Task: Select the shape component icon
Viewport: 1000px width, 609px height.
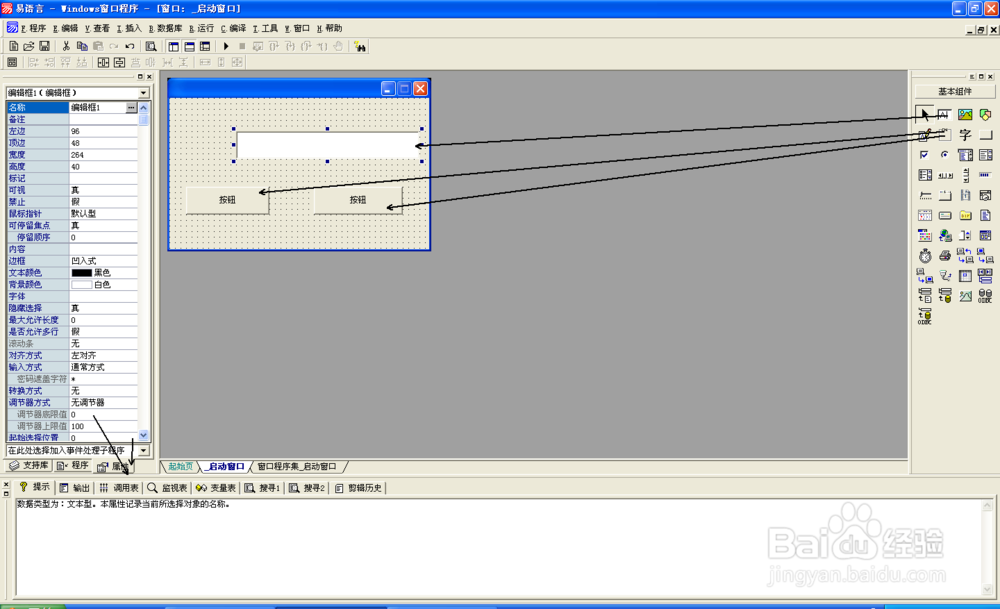Action: click(x=985, y=115)
